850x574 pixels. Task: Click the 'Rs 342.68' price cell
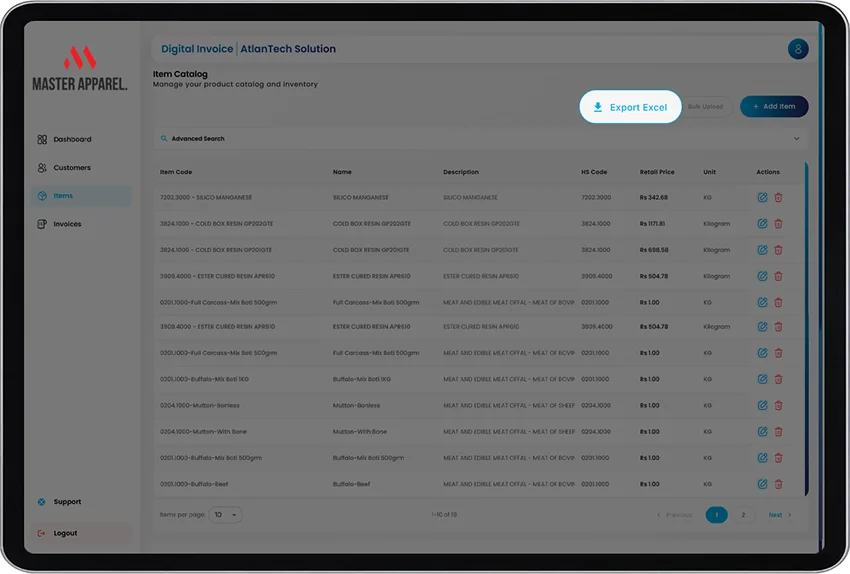coord(654,197)
